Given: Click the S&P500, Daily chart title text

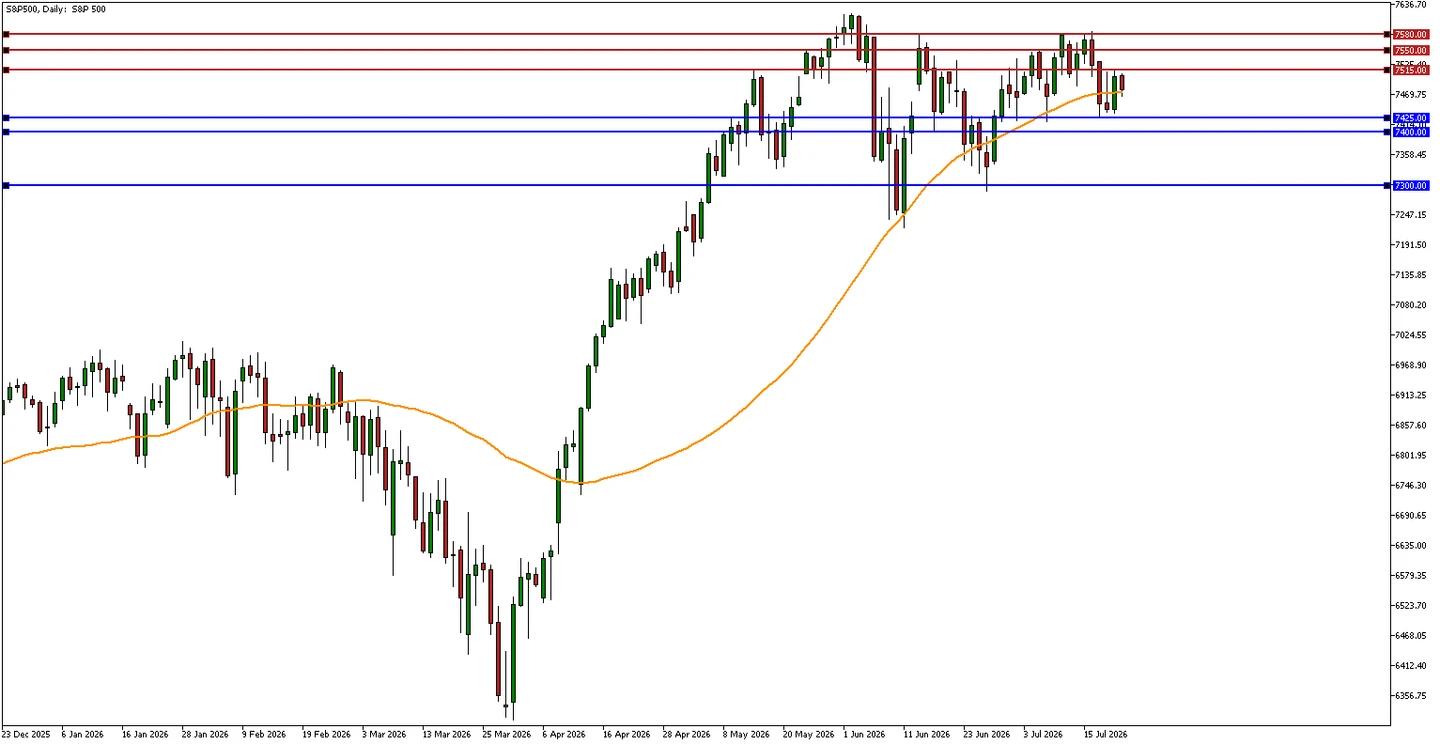Looking at the screenshot, I should [x=55, y=9].
